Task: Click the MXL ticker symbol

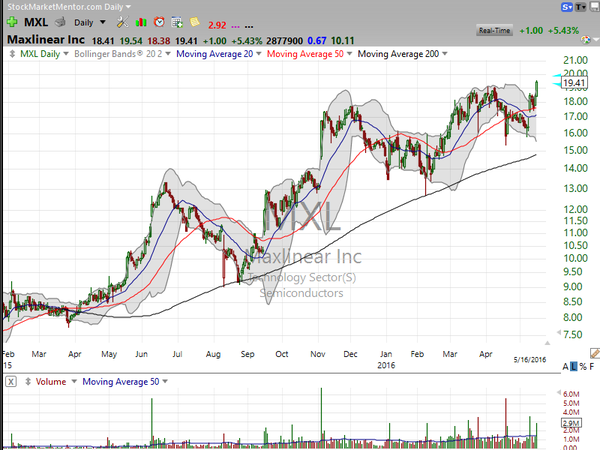Action: pyautogui.click(x=36, y=22)
